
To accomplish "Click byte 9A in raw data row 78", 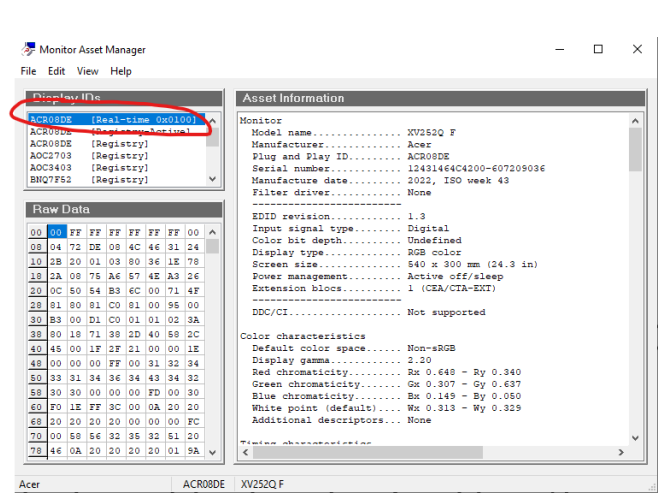I will pos(193,451).
